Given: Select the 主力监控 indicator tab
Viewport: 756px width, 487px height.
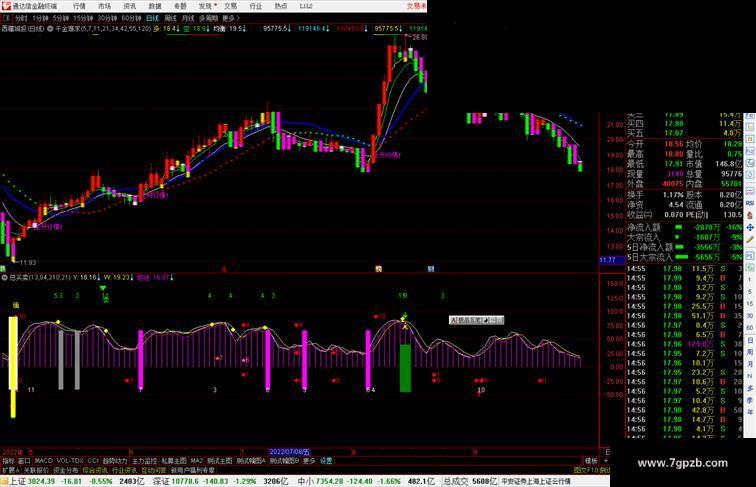Looking at the screenshot, I should 144,461.
